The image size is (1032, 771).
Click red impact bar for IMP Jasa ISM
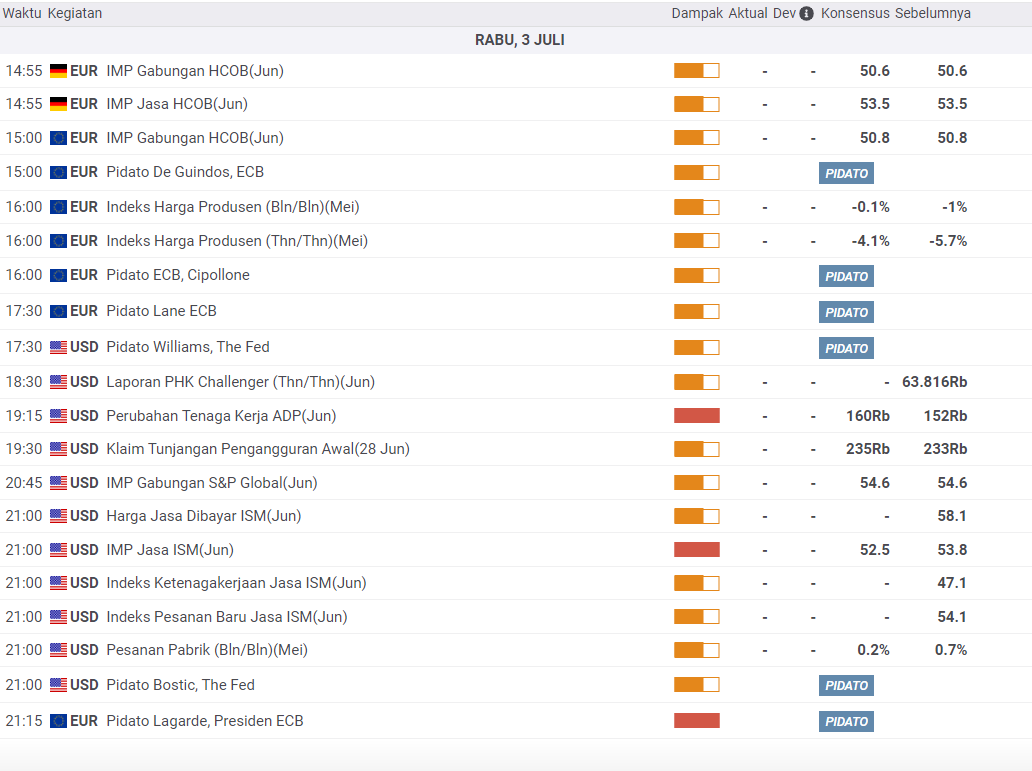(696, 549)
